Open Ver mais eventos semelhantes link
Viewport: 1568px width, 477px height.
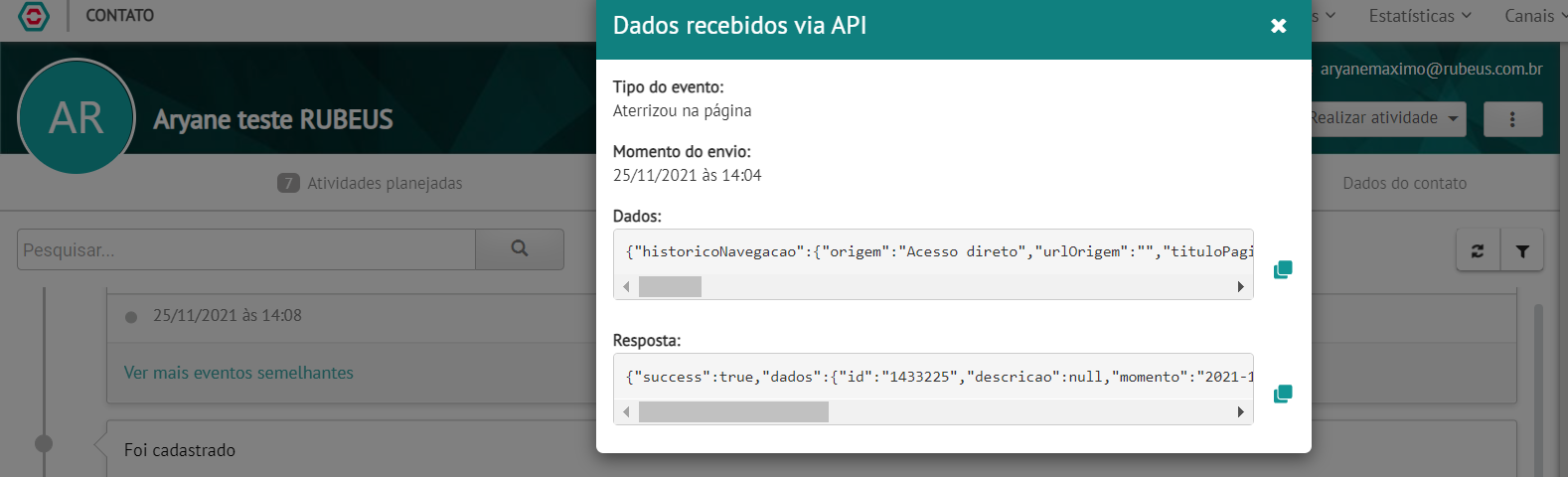coord(238,373)
